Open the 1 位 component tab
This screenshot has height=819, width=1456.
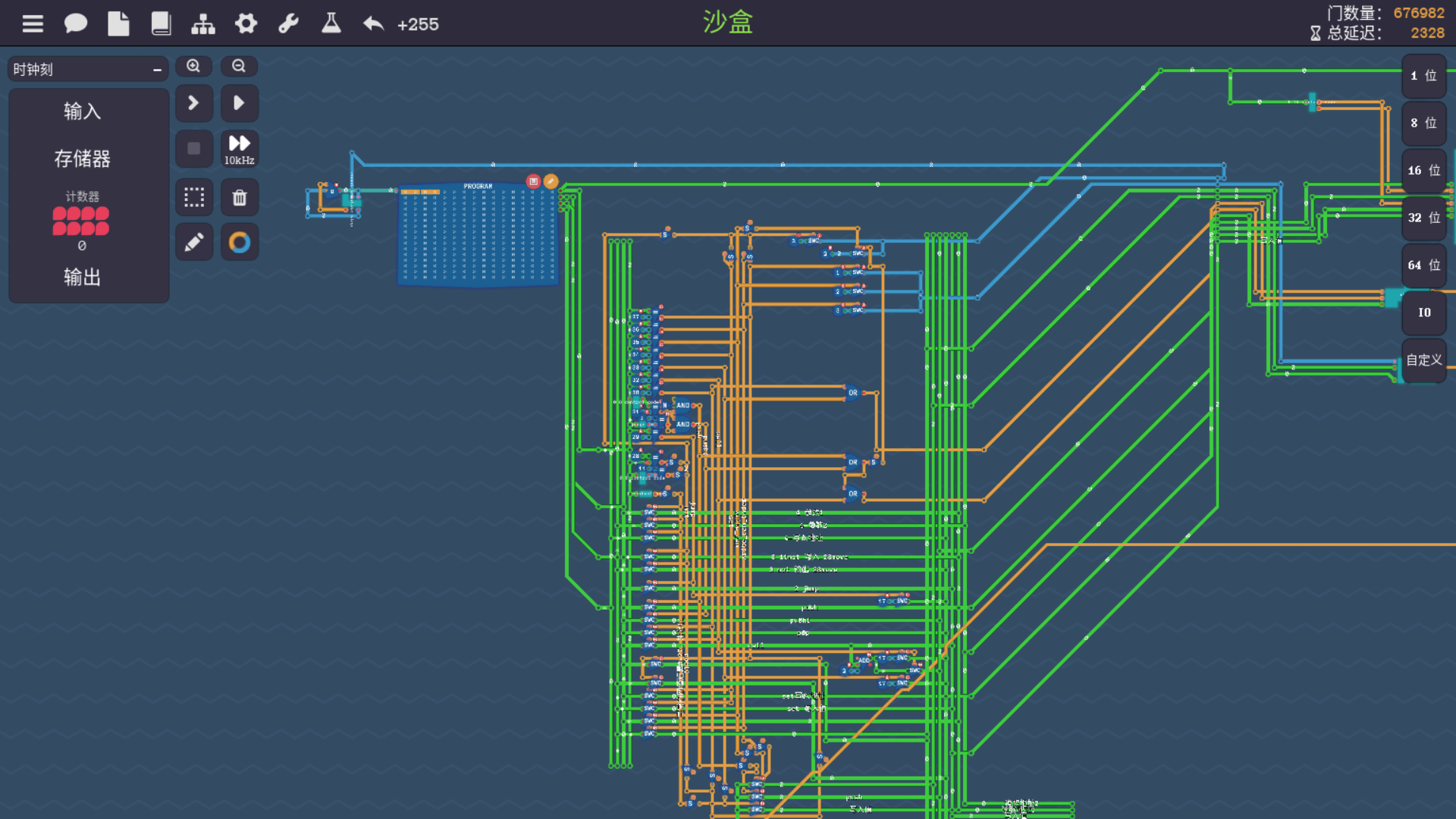pyautogui.click(x=1423, y=76)
